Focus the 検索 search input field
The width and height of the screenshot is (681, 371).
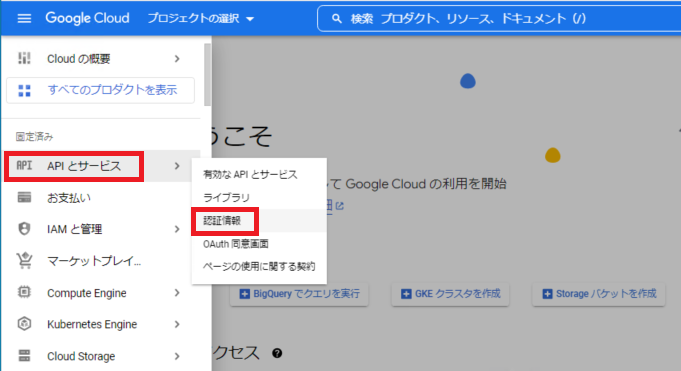point(499,19)
